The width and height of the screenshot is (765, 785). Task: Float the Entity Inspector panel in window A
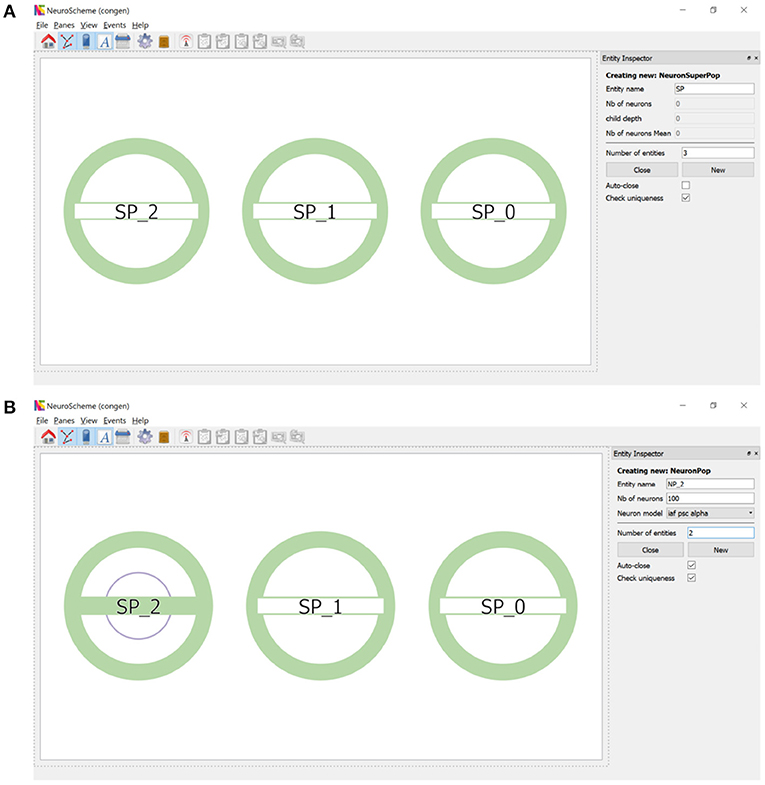749,59
